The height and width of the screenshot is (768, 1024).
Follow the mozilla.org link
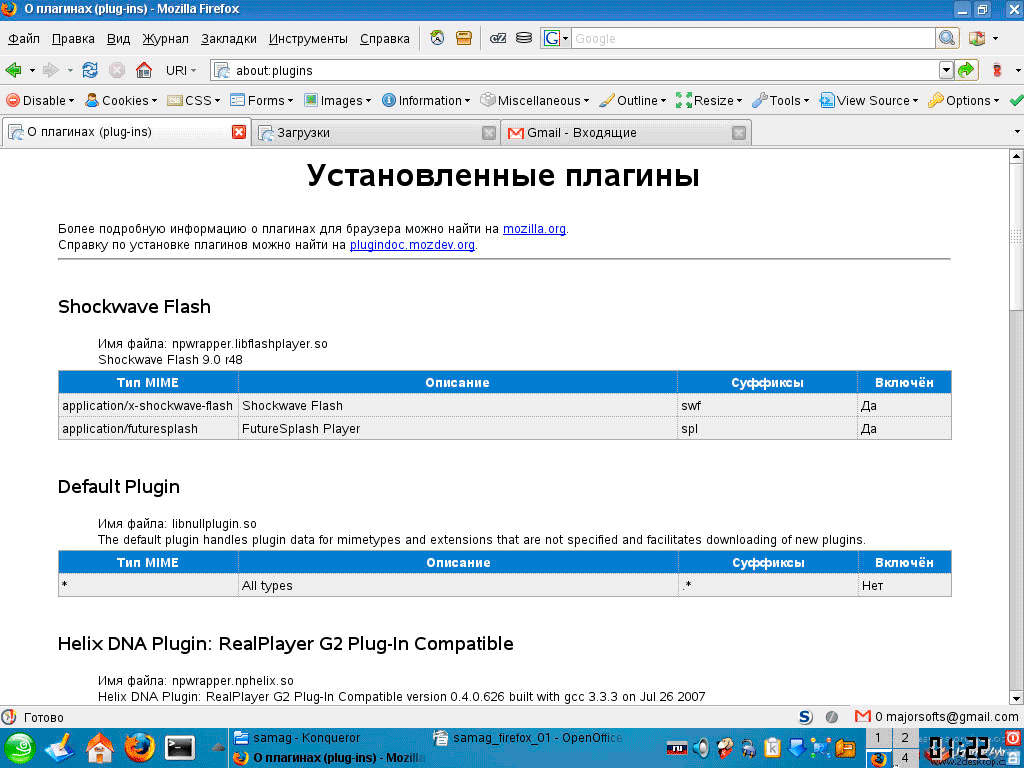pos(534,229)
